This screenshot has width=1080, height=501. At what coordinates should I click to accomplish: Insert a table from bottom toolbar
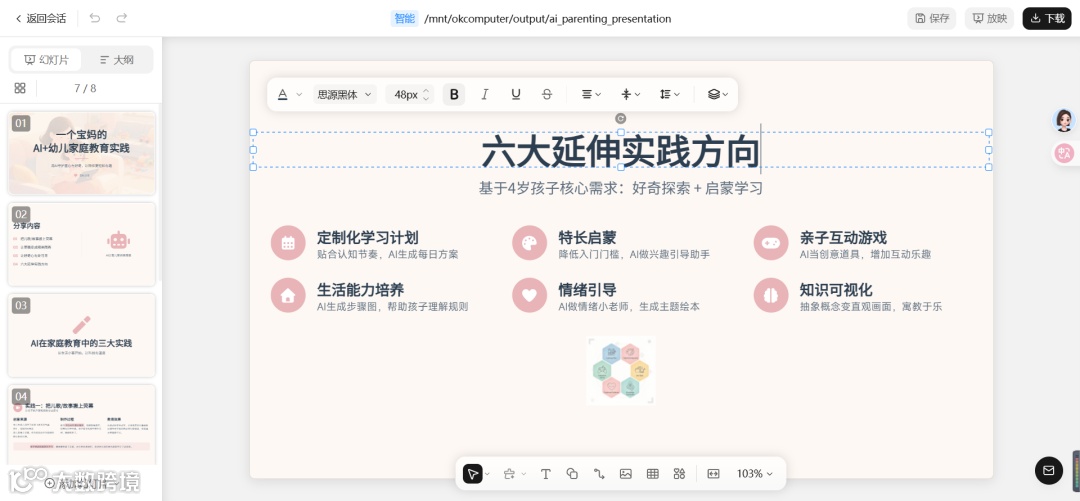pyautogui.click(x=652, y=473)
